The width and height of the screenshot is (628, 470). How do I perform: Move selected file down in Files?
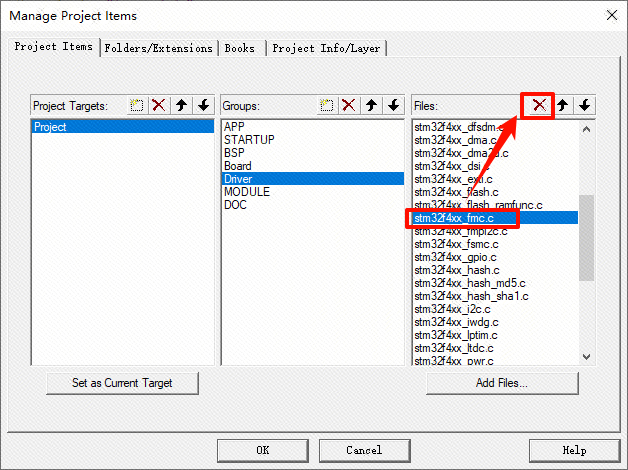[x=584, y=105]
